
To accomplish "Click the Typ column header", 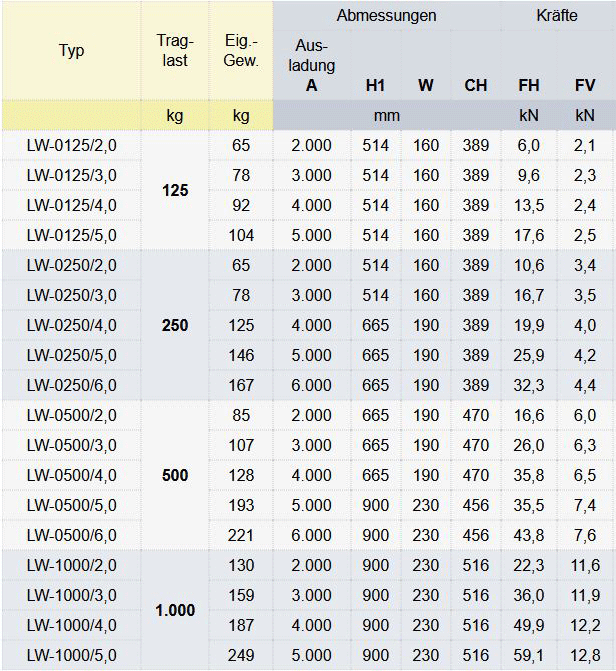I will coord(71,51).
